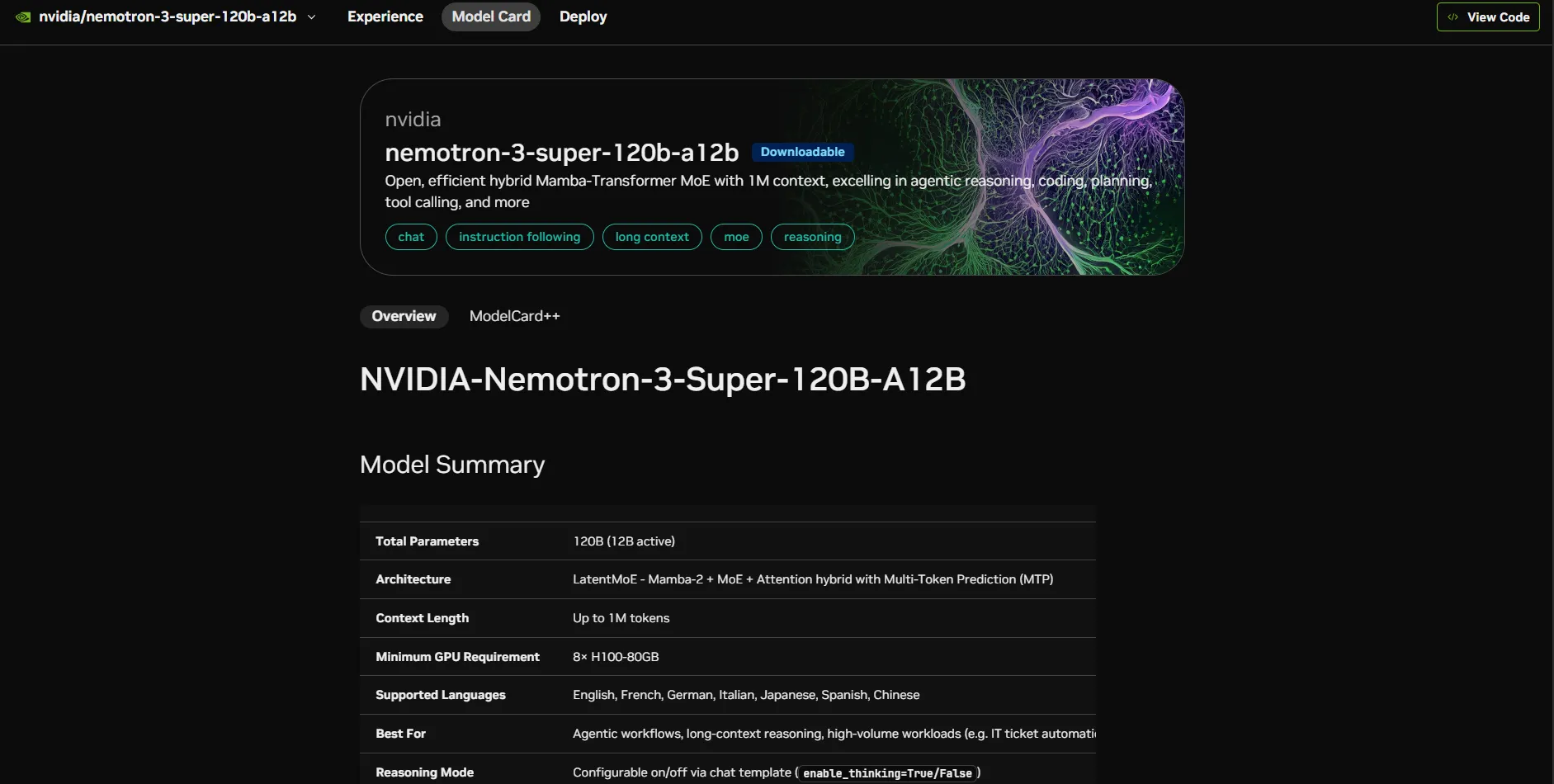Screen dimensions: 1554x784
Task: Click the Model Summary heading
Action: tap(452, 465)
